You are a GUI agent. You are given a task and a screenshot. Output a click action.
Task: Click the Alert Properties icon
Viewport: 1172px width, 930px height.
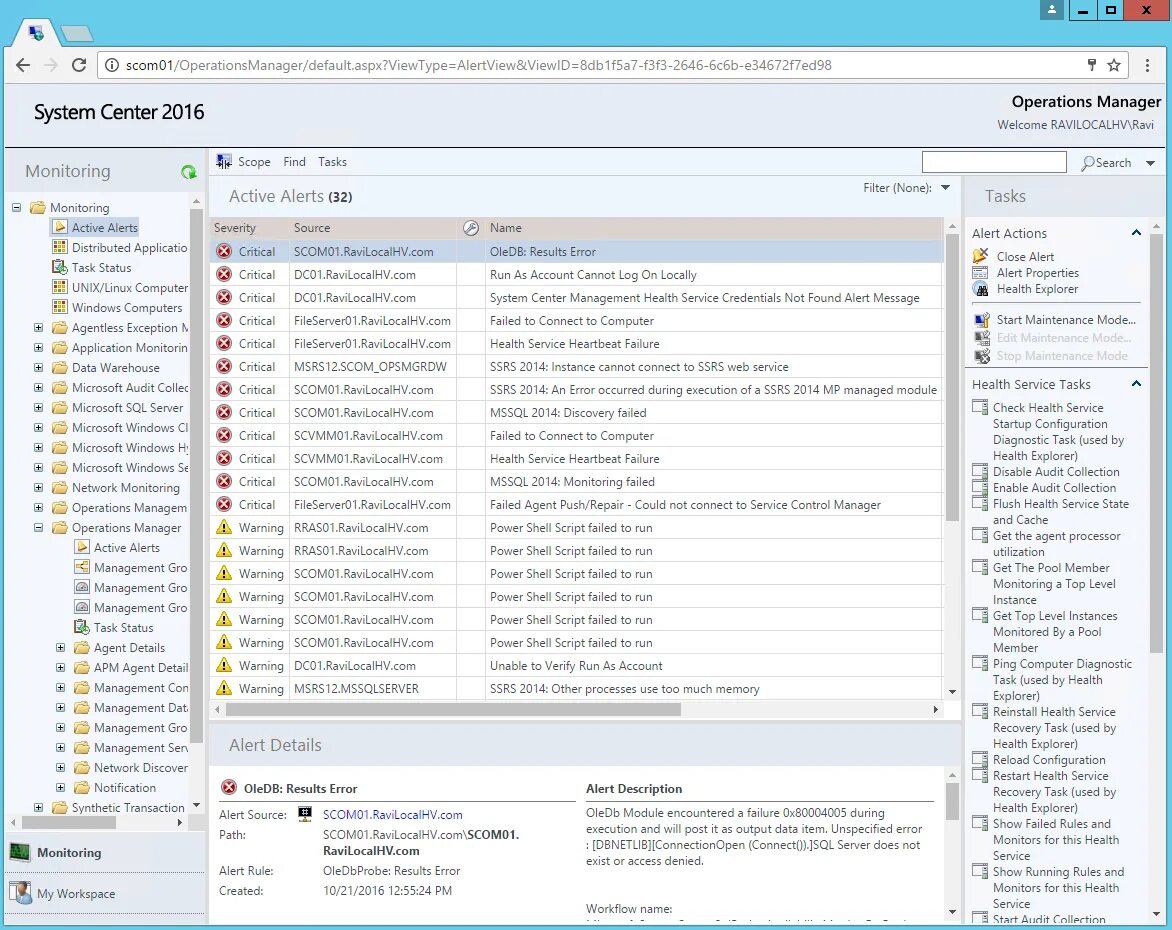(x=981, y=273)
